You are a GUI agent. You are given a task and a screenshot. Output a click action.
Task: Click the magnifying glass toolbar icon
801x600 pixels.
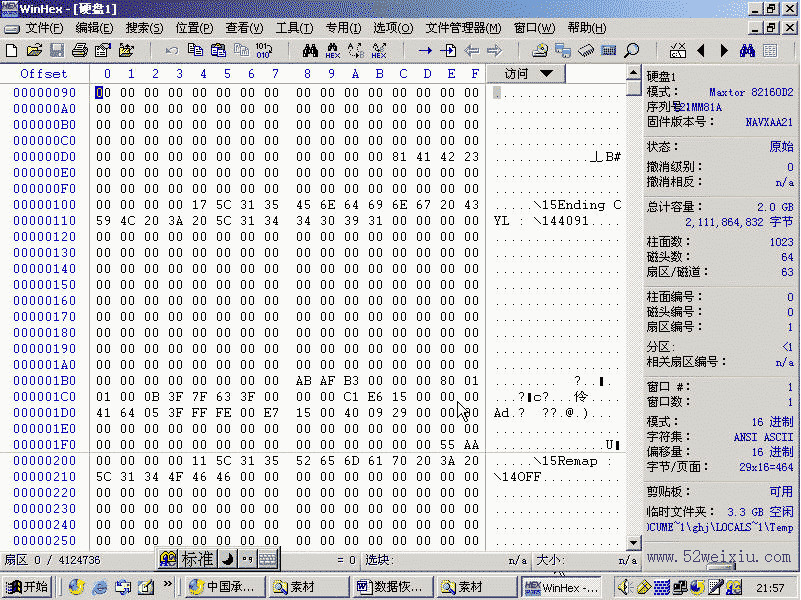(x=632, y=50)
